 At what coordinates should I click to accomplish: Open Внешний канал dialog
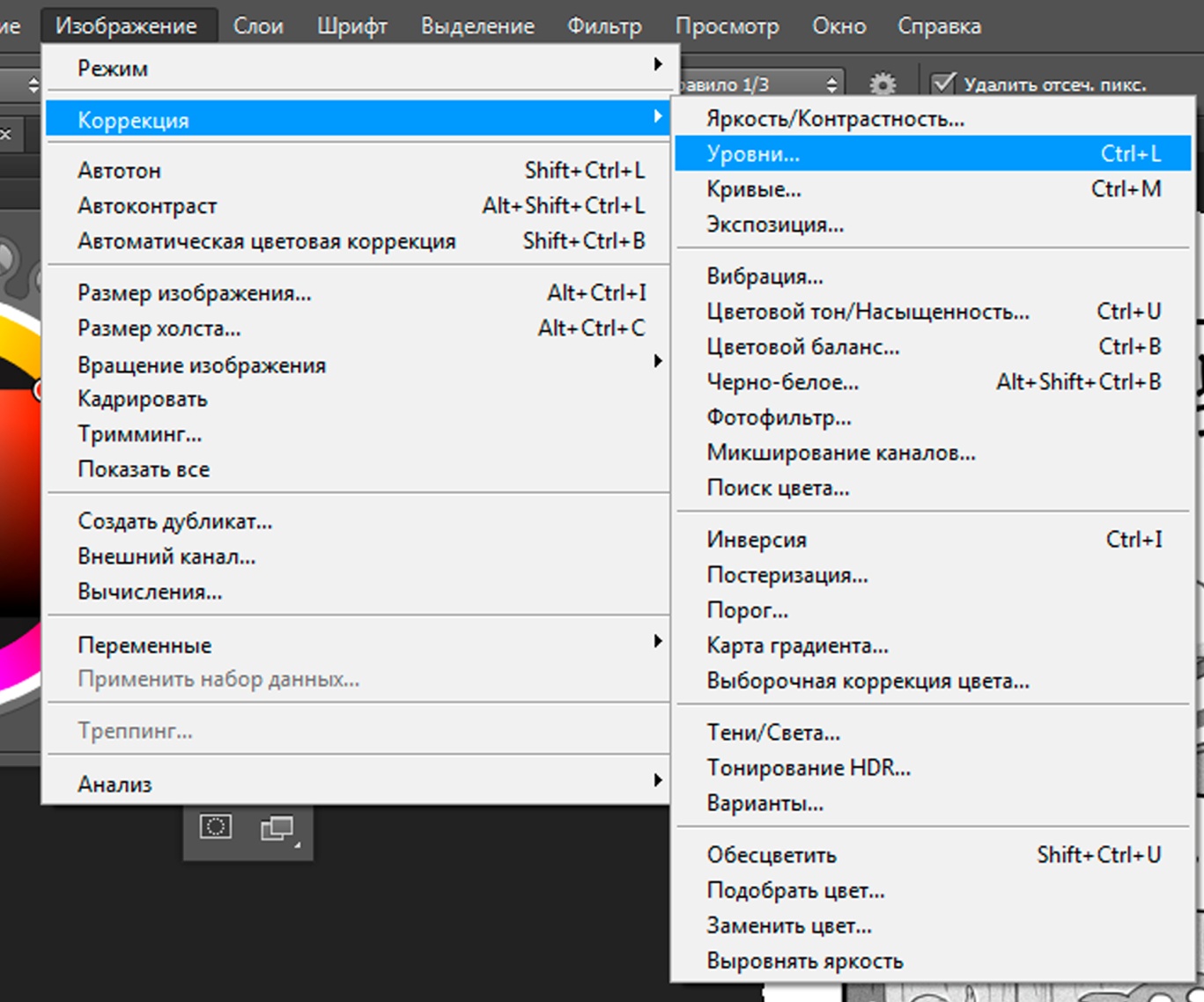pyautogui.click(x=358, y=556)
